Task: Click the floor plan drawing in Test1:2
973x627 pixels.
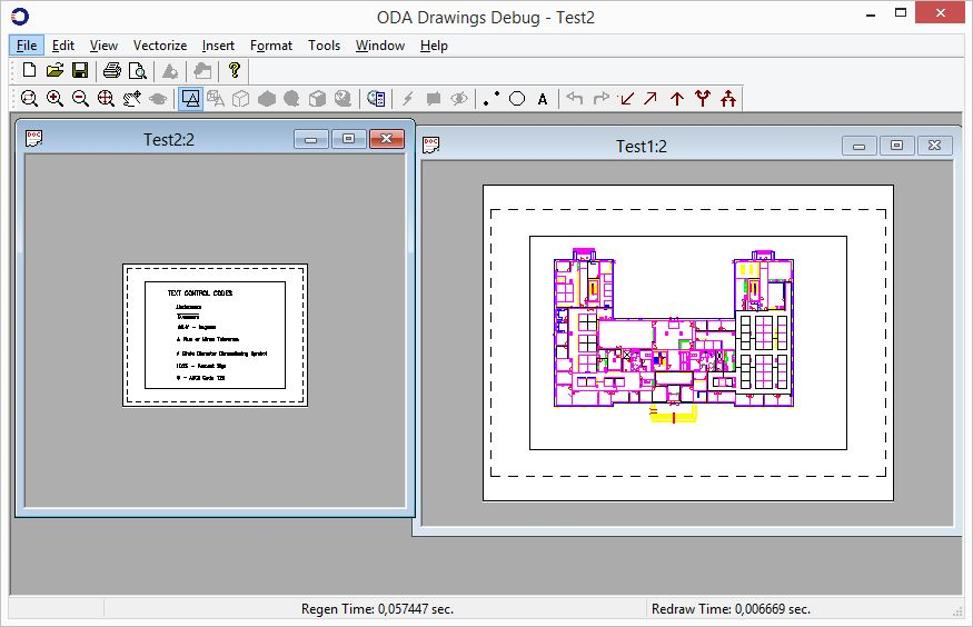Action: click(x=674, y=336)
